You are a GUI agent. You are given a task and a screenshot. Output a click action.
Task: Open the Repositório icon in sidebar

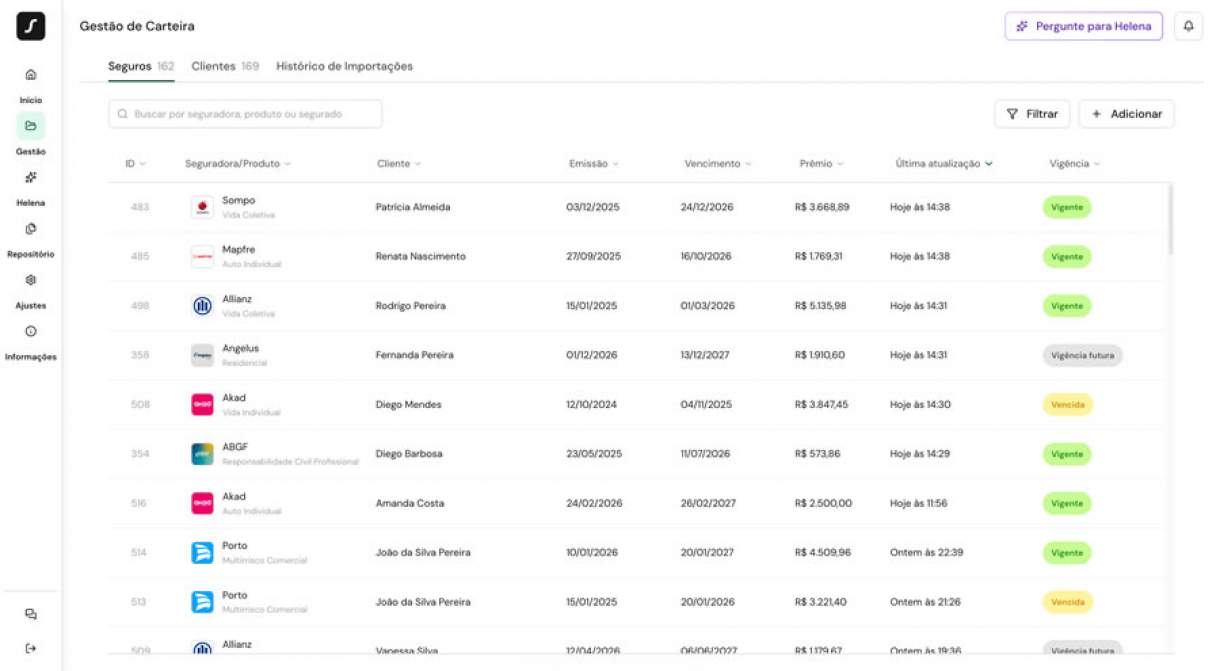tap(30, 229)
